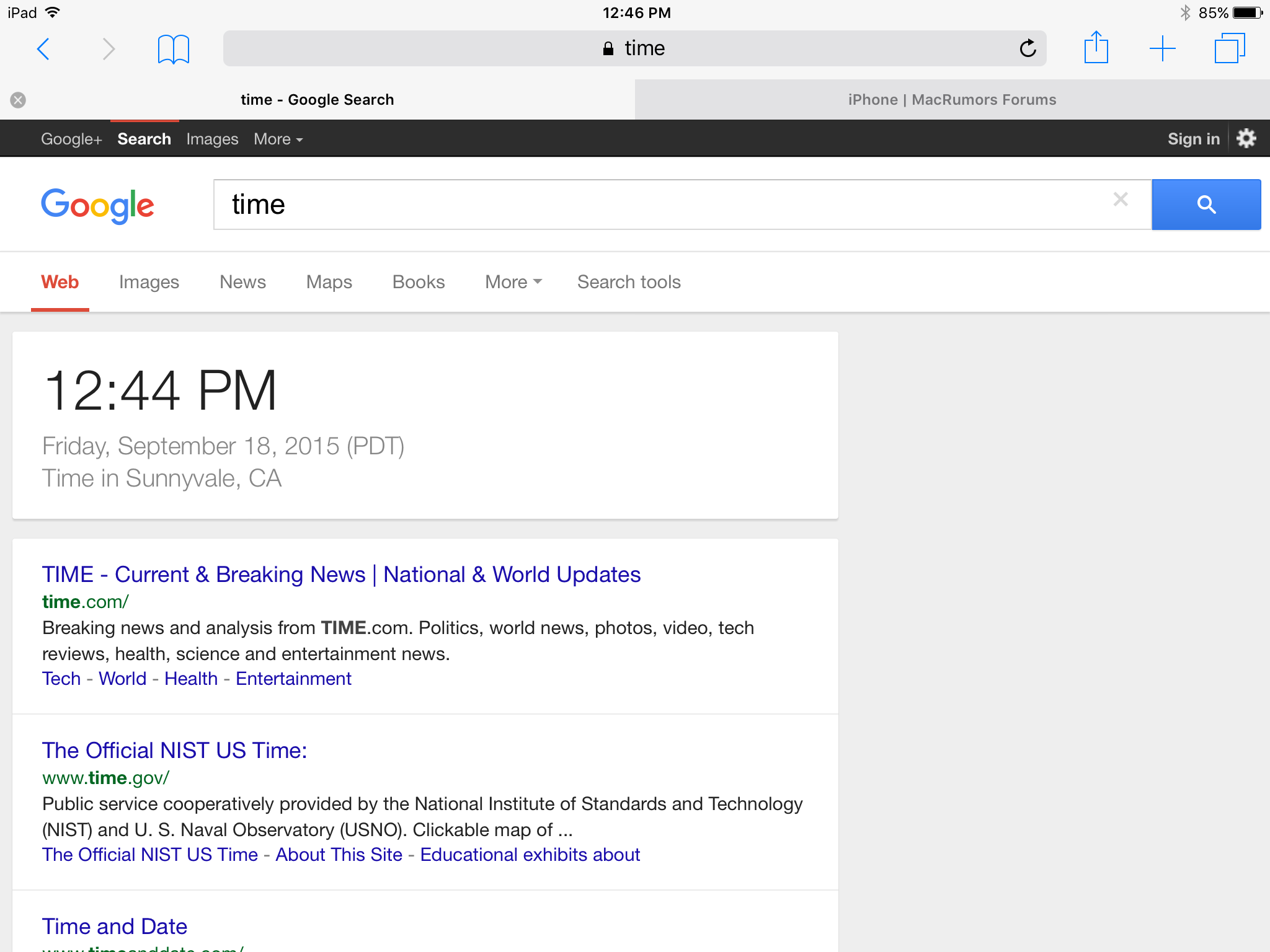Tap the Bluetooth status icon
The width and height of the screenshot is (1270, 952).
[1185, 12]
